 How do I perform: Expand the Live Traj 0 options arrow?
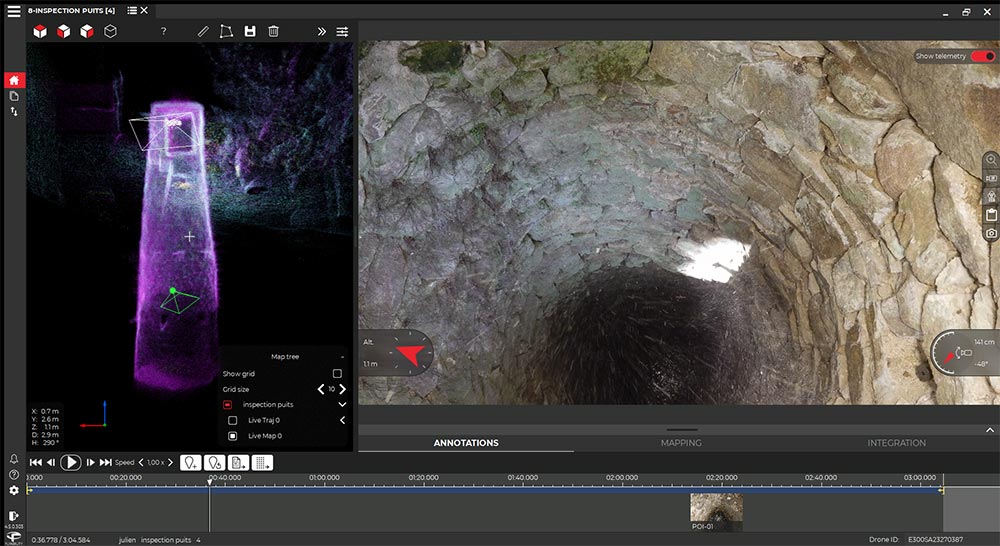[x=342, y=420]
